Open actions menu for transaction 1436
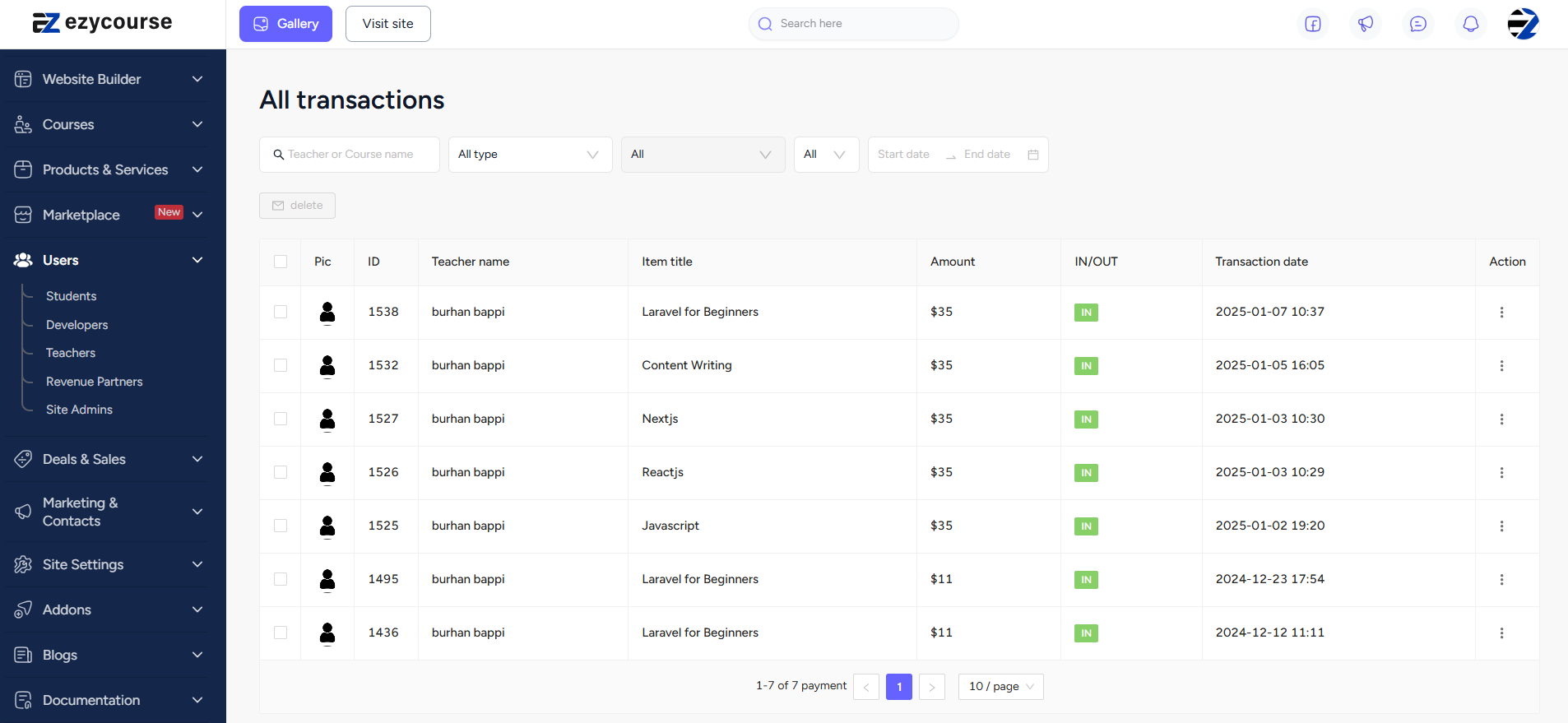The width and height of the screenshot is (1568, 723). tap(1501, 633)
